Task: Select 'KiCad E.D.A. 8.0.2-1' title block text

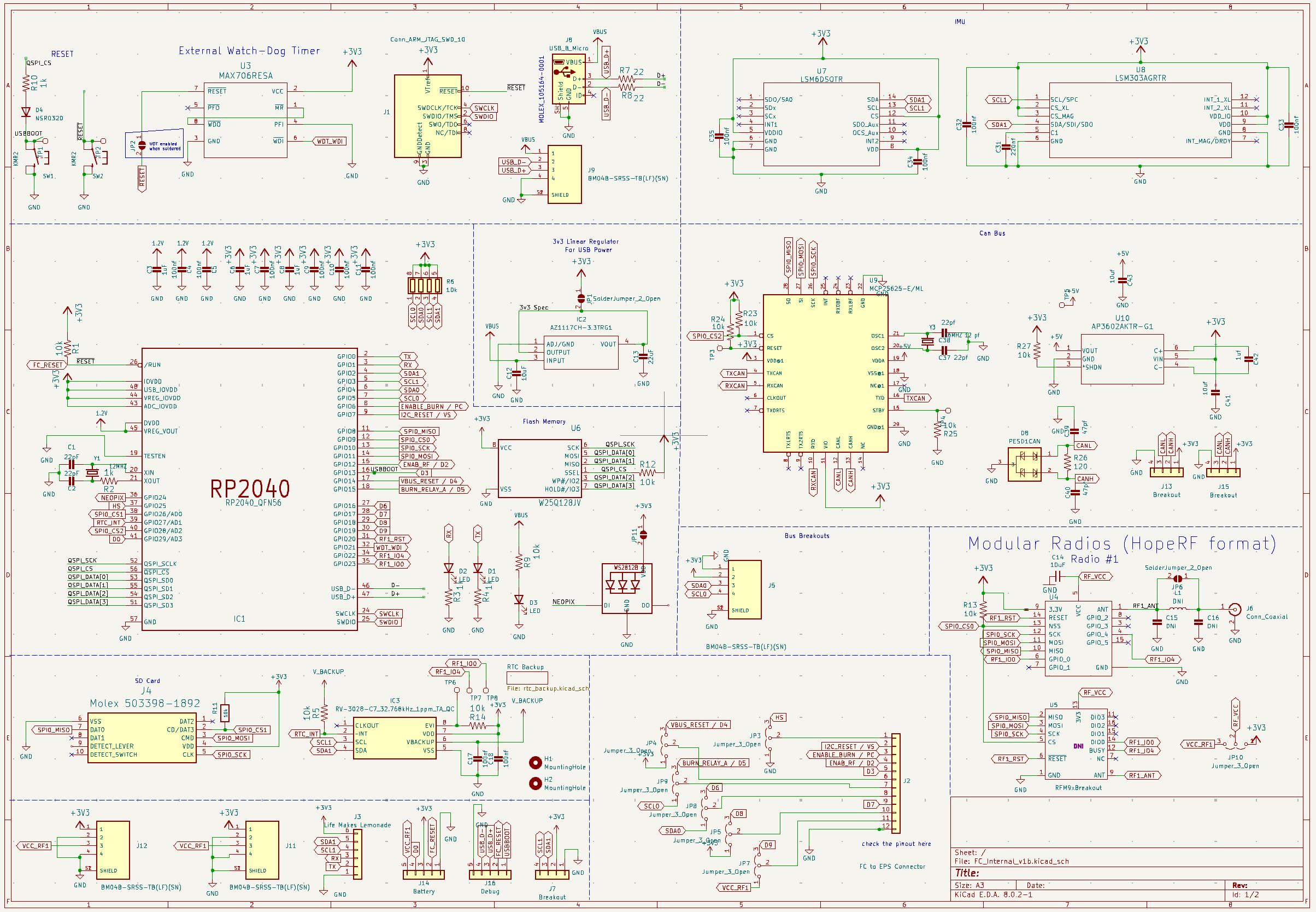Action: 993,895
